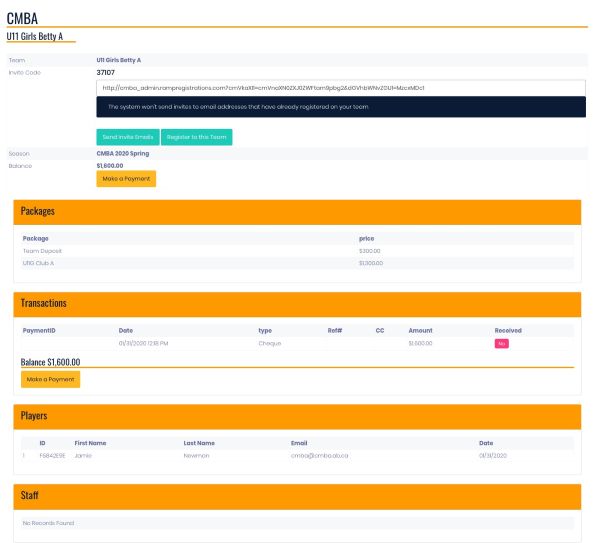Click Make a Payment below the Balance row
The width and height of the screenshot is (600, 543).
tap(126, 179)
